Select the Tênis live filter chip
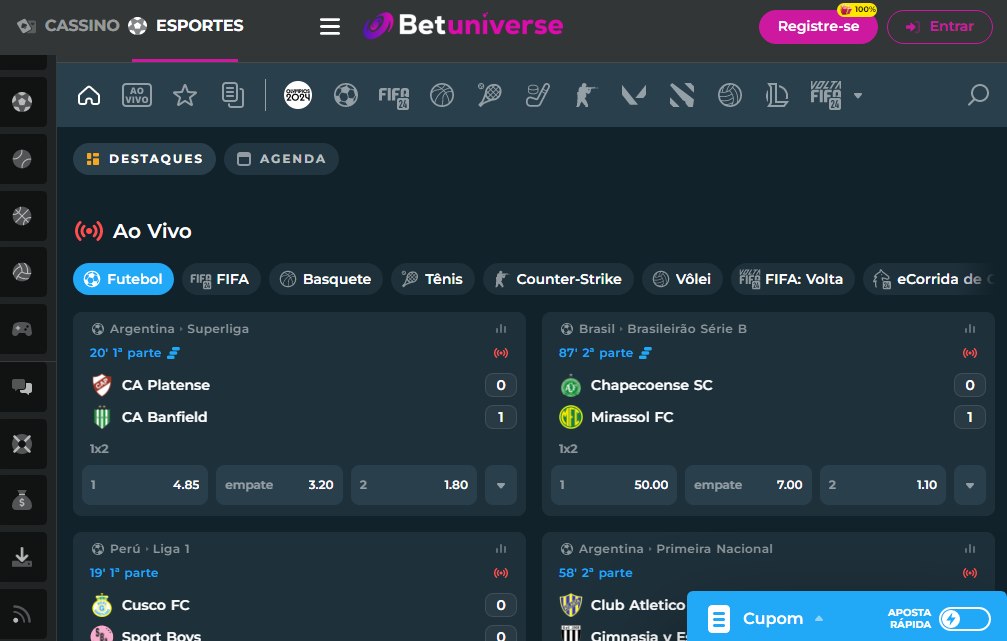Screen dimensions: 1007x641 tap(432, 279)
